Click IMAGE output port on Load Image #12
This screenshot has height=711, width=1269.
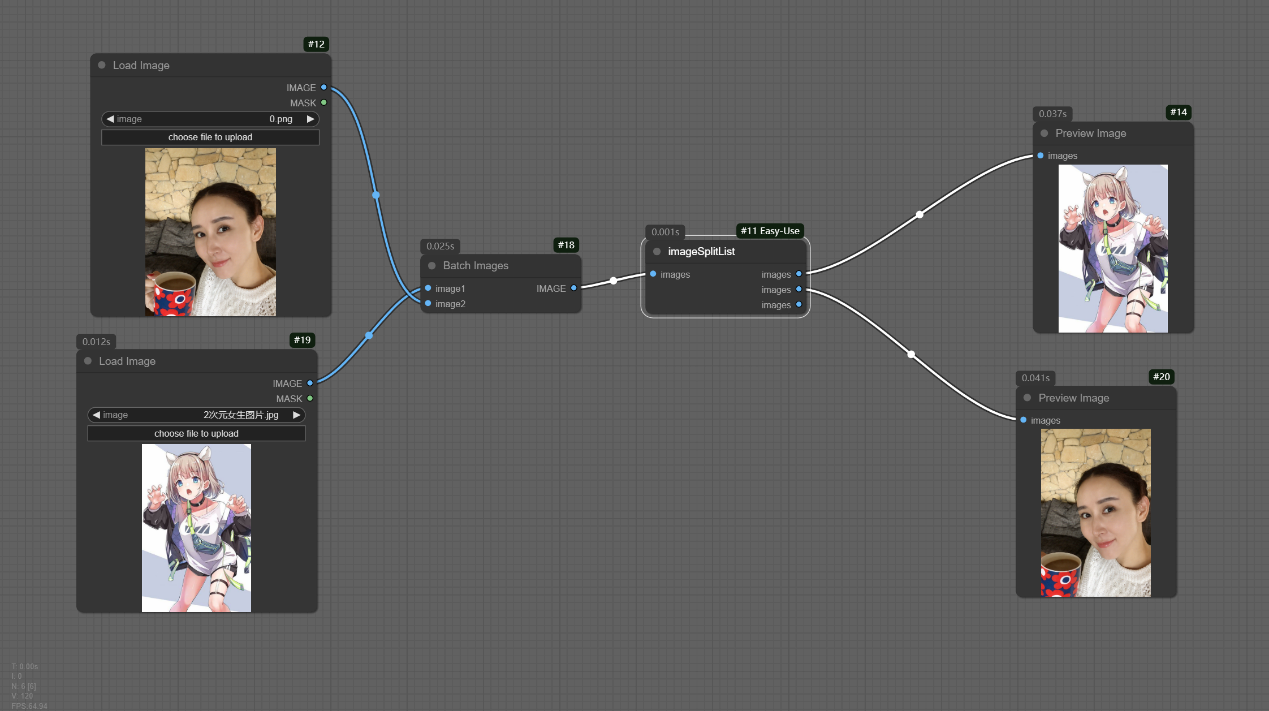coord(324,88)
